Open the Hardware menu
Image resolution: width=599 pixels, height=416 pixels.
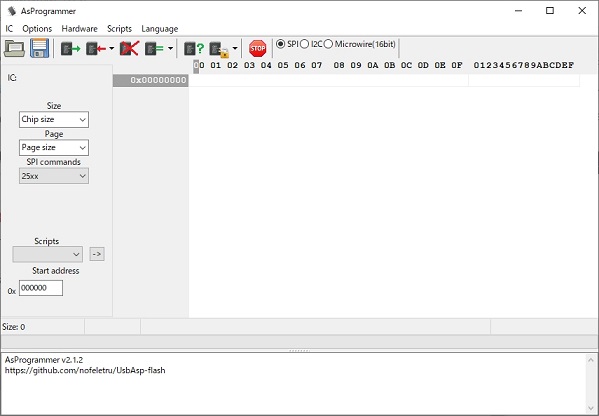79,29
